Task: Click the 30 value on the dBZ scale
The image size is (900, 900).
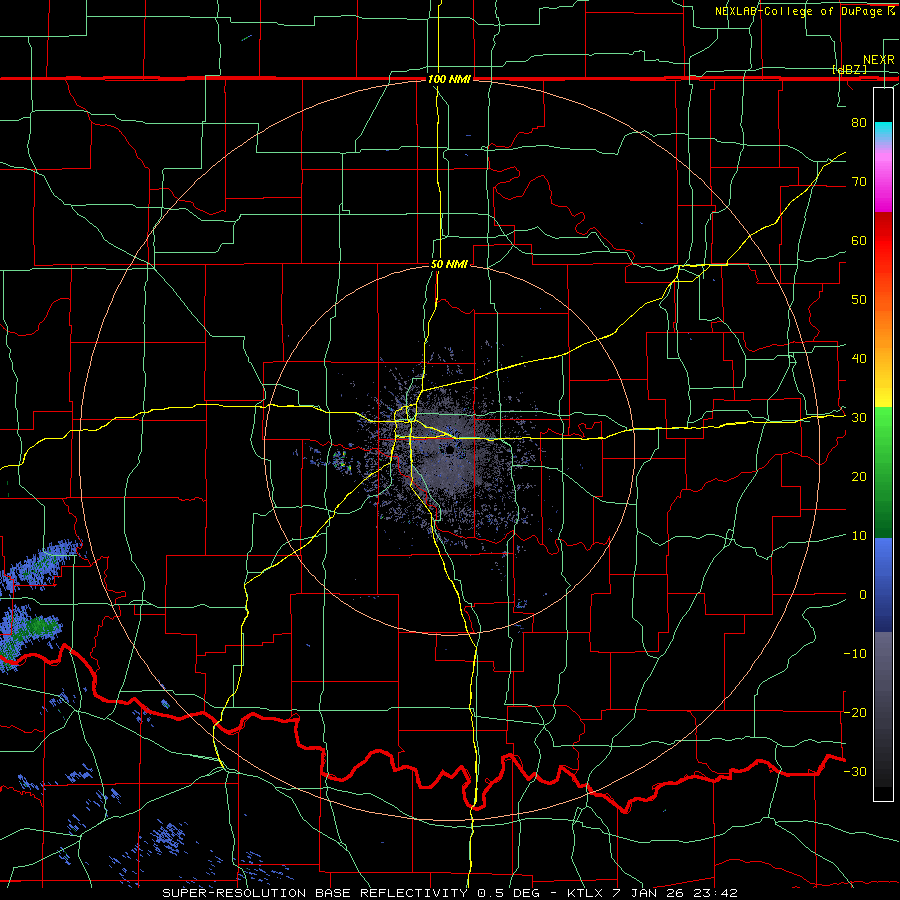Action: (859, 418)
